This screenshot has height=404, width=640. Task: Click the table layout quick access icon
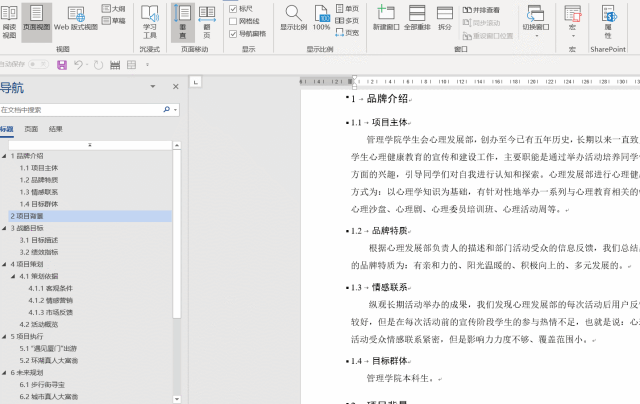point(131,65)
